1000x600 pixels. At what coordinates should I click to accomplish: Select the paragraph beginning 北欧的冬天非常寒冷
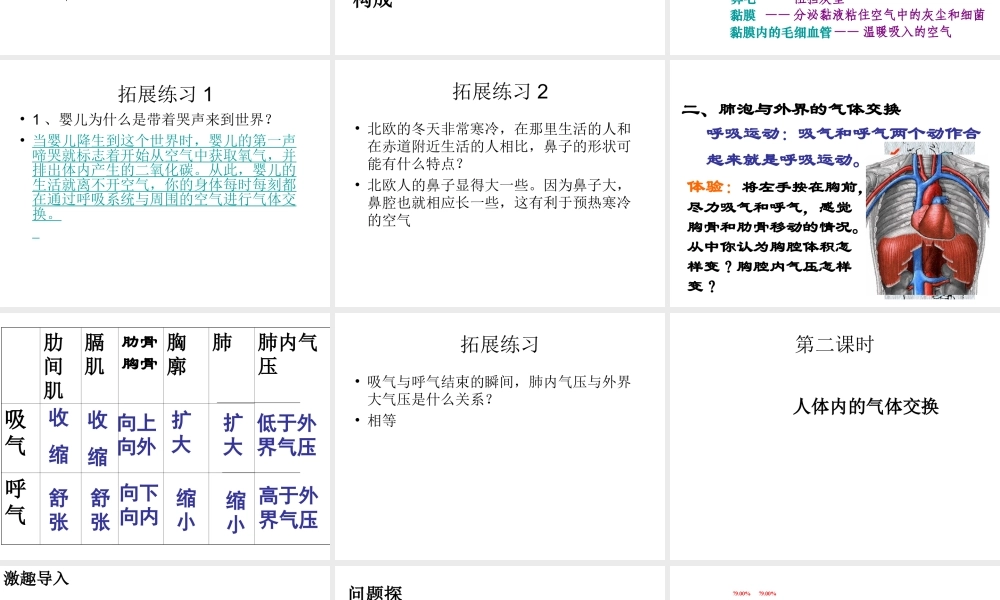[499, 146]
